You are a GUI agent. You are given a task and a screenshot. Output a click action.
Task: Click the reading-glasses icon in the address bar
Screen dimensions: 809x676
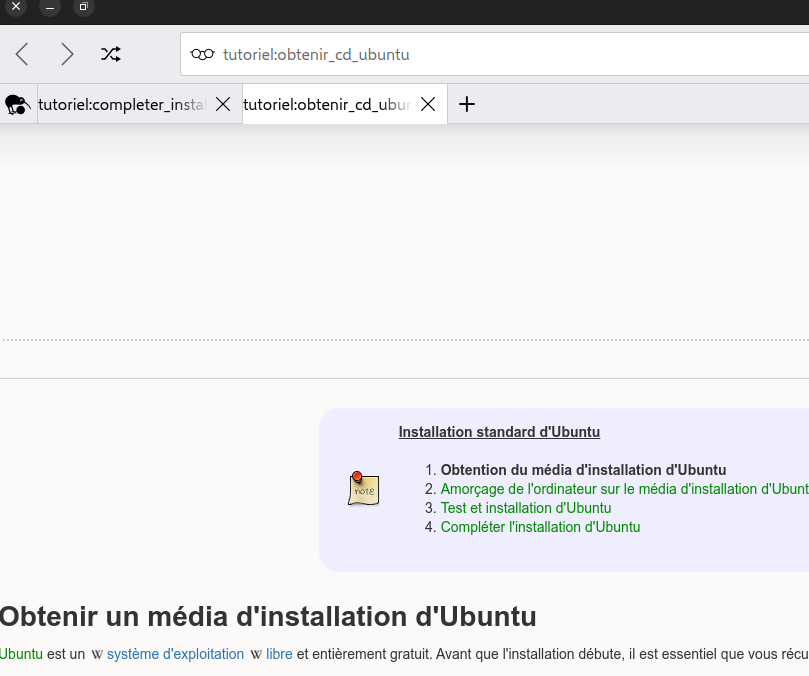coord(202,54)
